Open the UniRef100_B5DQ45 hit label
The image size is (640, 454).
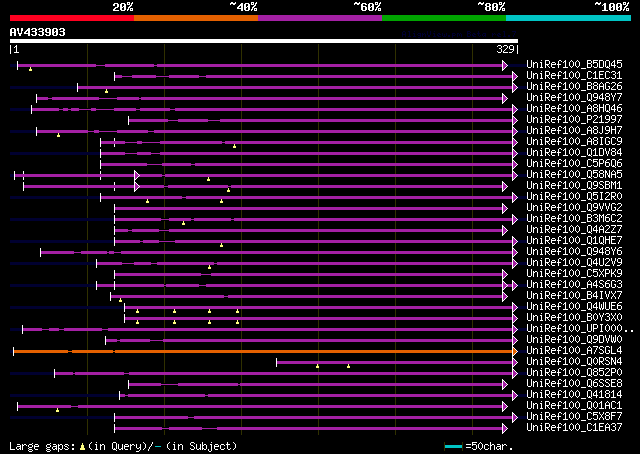tap(574, 65)
